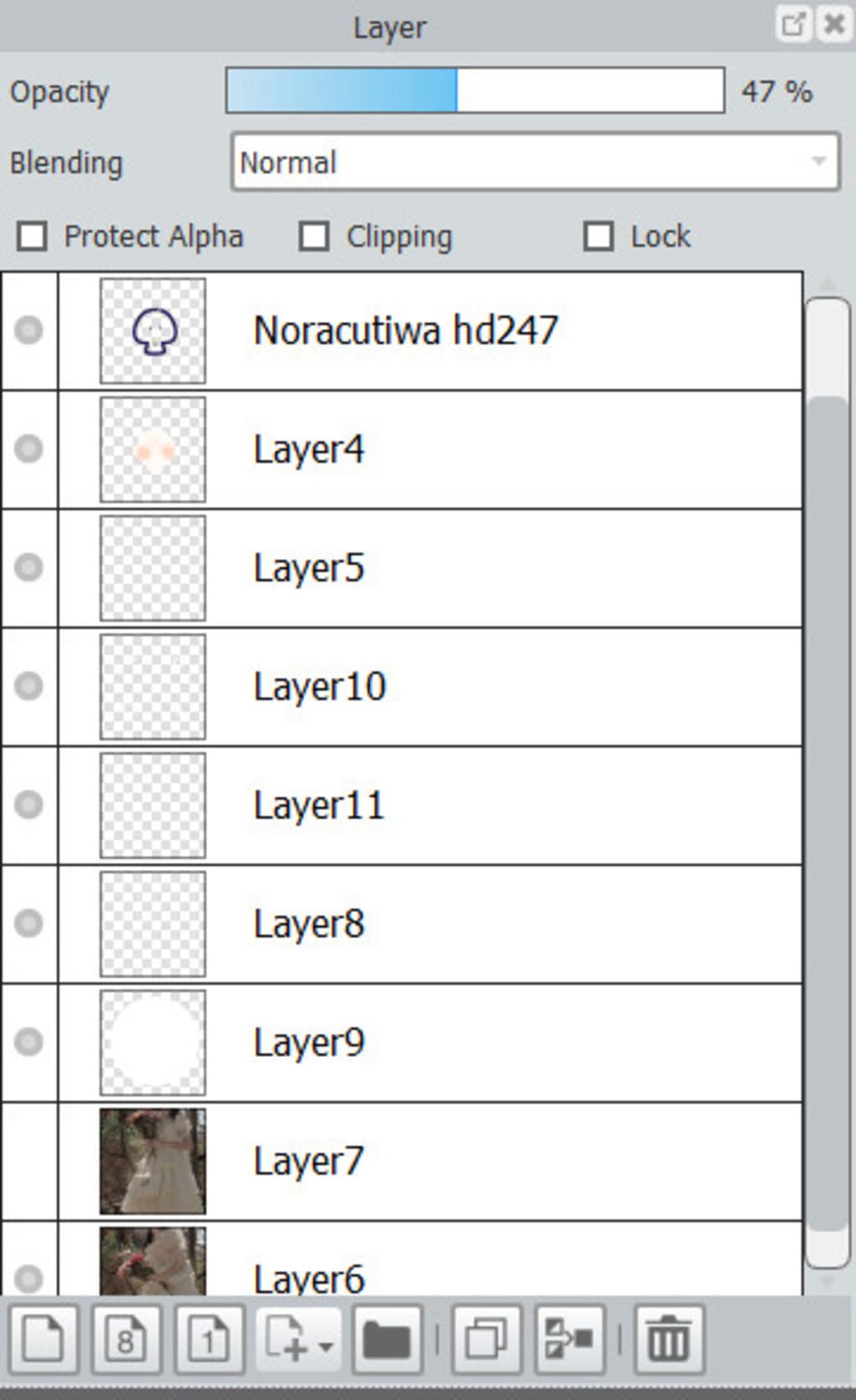Add a new 8-bit layer
The width and height of the screenshot is (856, 1400).
[x=125, y=1339]
